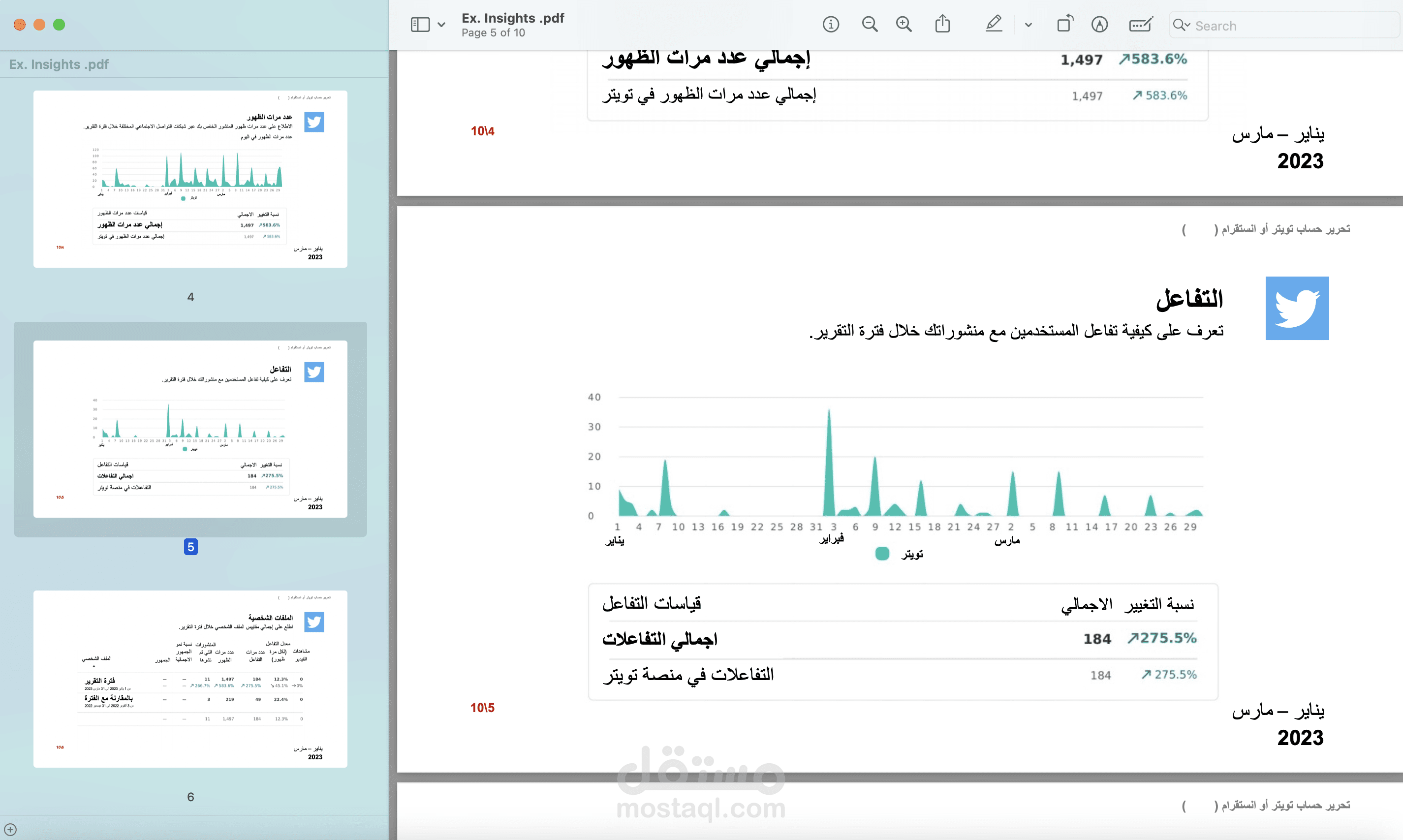Click the Ex. Insights .pdf window title
The height and width of the screenshot is (840, 1403).
(x=513, y=18)
